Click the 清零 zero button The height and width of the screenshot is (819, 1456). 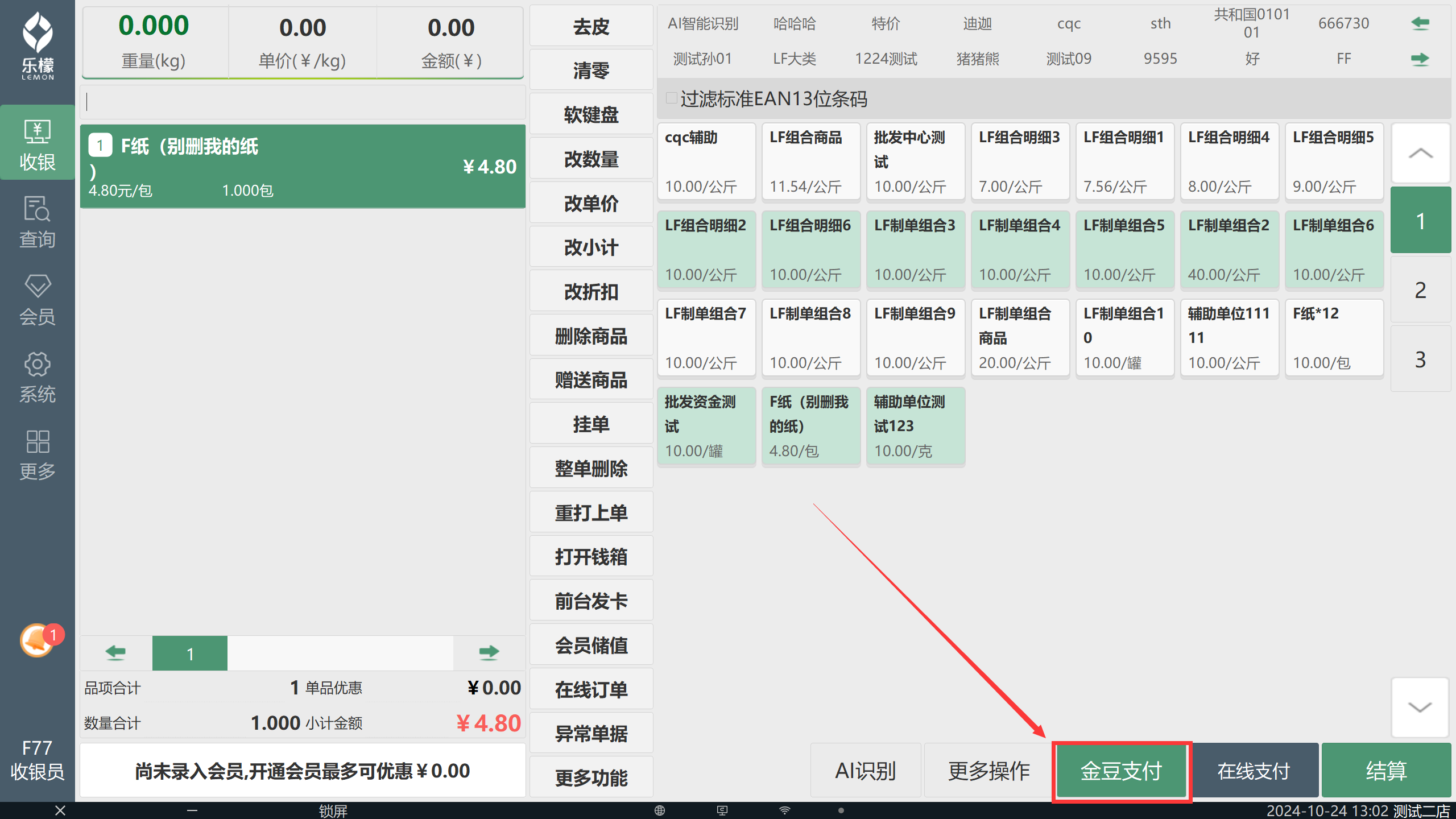591,71
